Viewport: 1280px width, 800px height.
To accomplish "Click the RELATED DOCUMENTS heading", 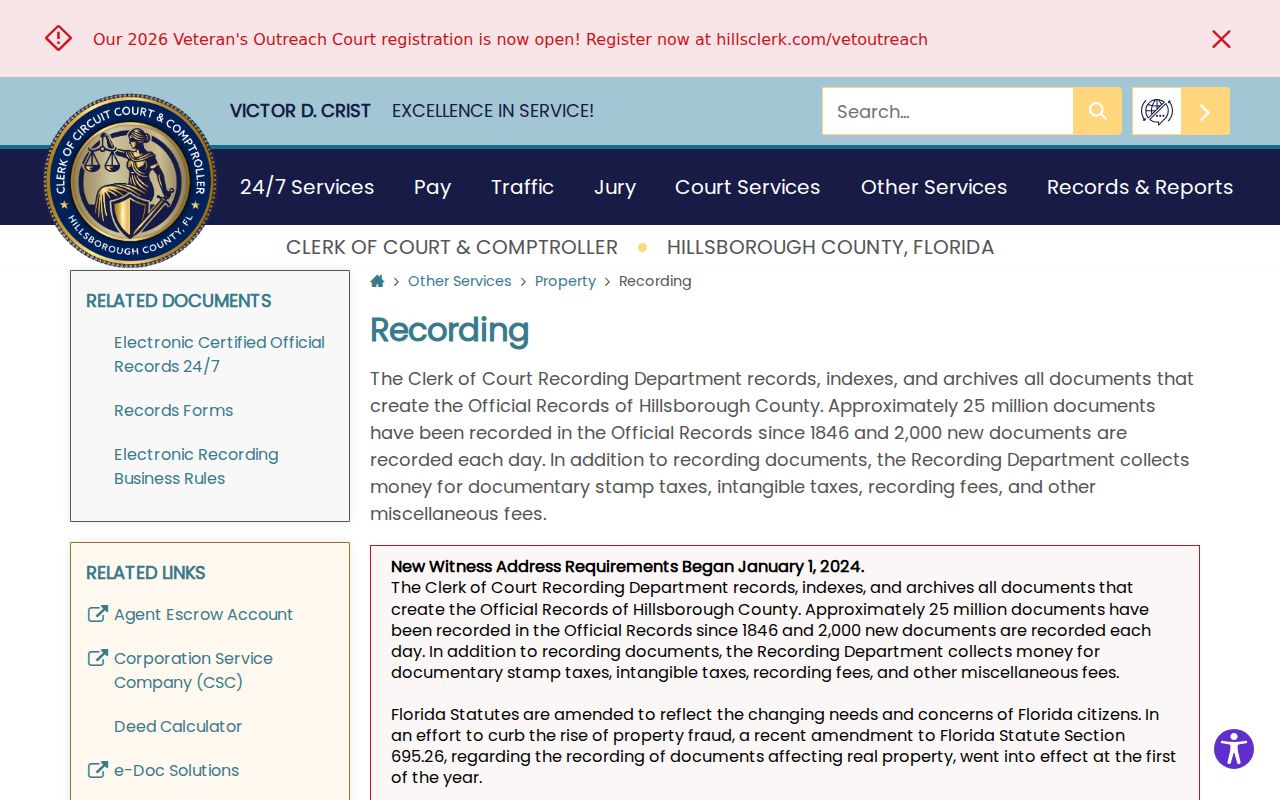I will pyautogui.click(x=178, y=301).
